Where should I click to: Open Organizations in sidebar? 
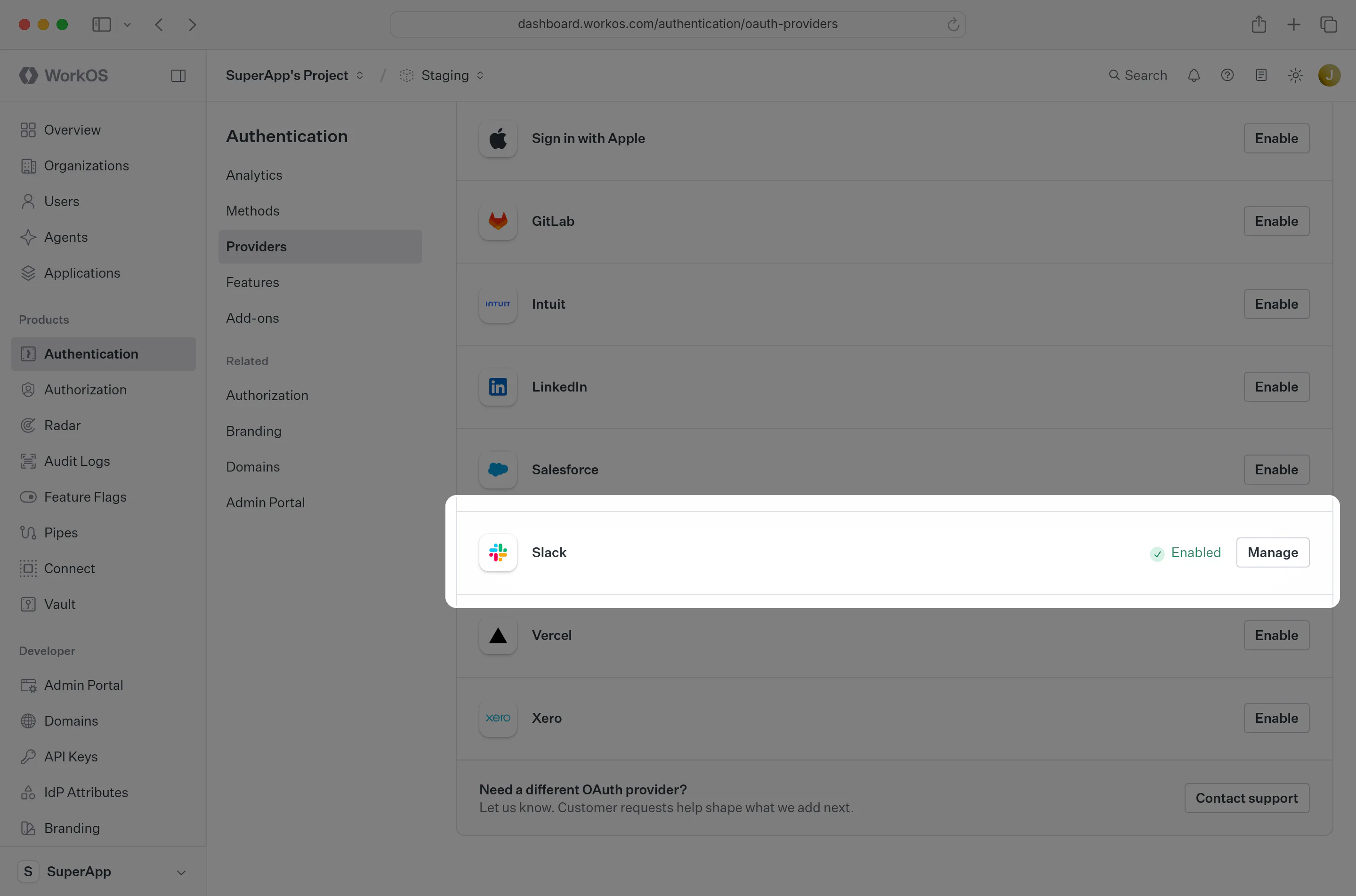coord(103,166)
